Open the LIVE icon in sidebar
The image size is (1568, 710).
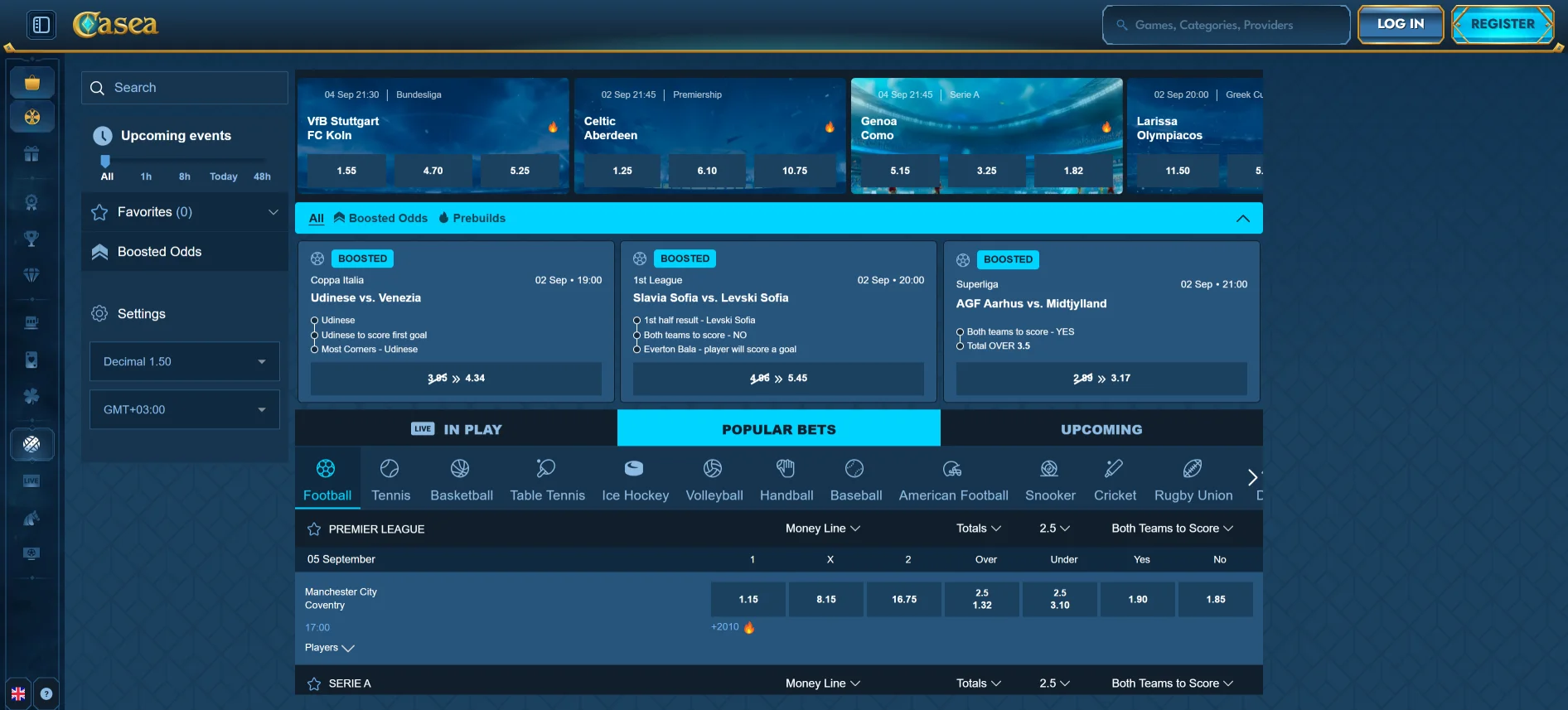pos(31,481)
